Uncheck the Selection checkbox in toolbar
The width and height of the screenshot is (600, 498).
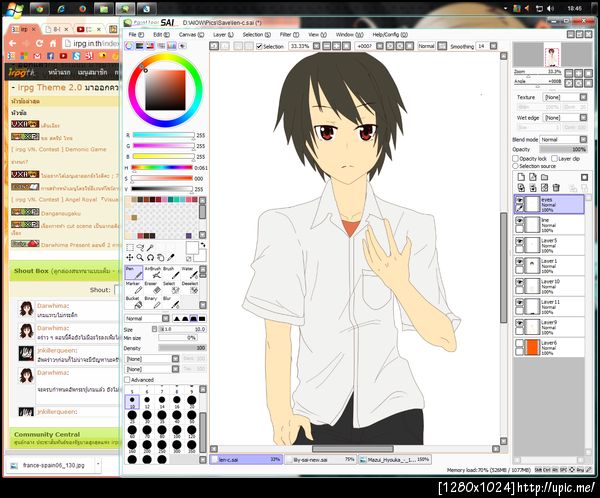pos(259,46)
